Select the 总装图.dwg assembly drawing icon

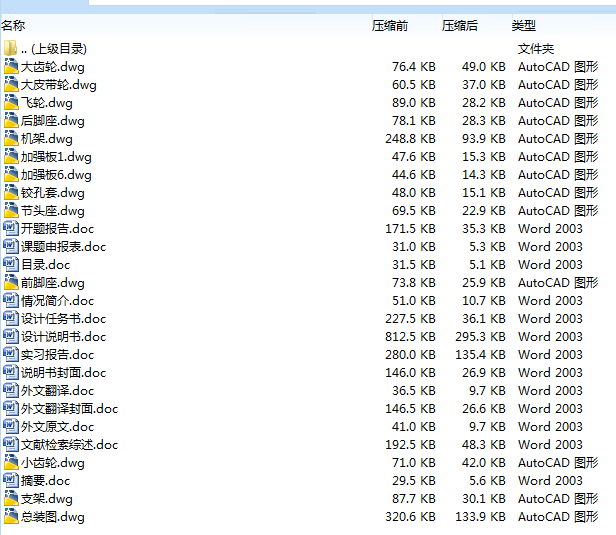coord(11,517)
